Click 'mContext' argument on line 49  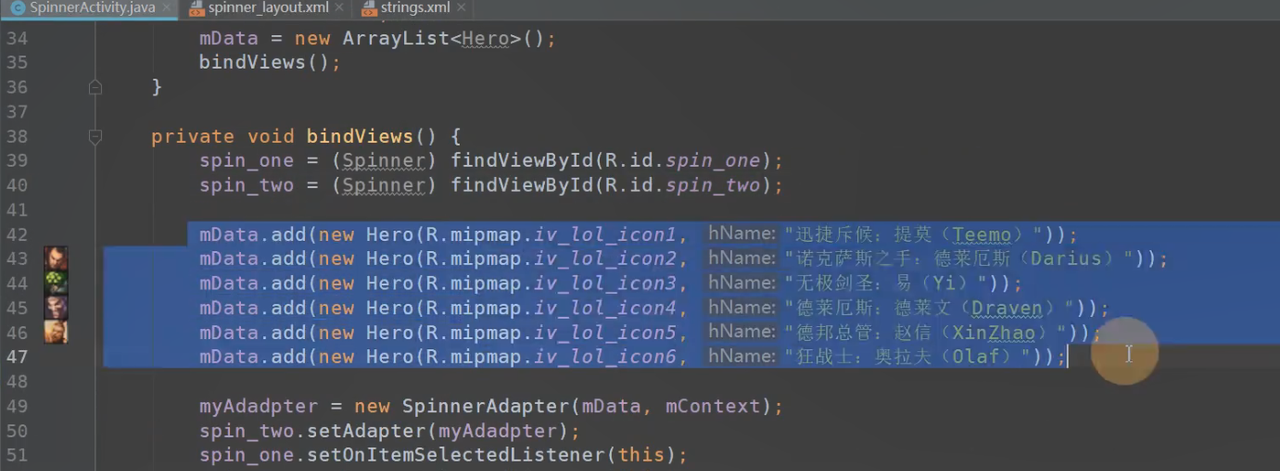click(712, 406)
